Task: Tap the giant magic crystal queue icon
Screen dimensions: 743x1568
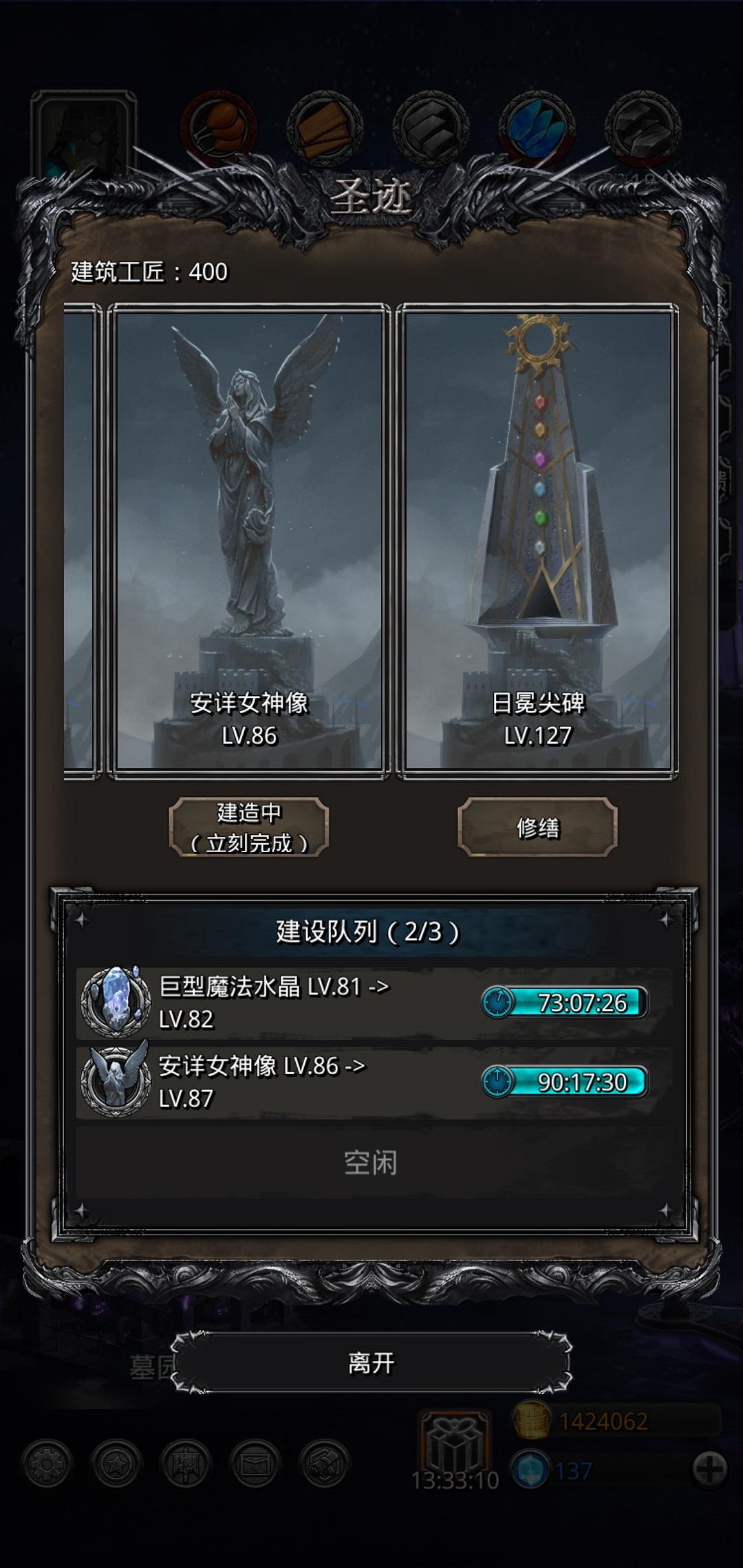Action: [x=116, y=1003]
